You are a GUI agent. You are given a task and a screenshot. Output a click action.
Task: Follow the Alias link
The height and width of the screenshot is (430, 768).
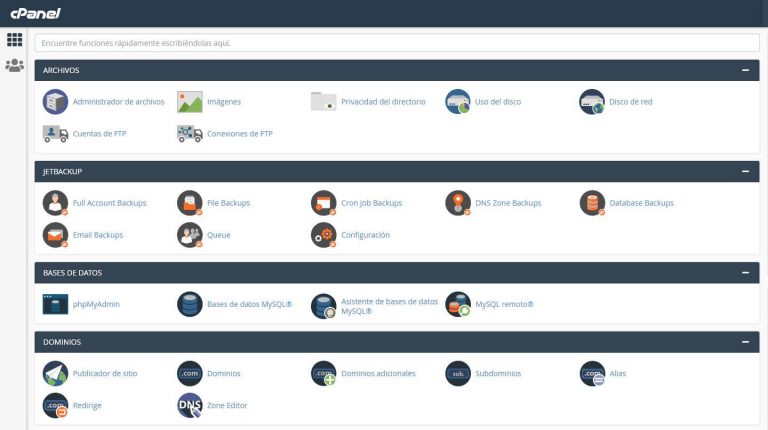click(x=617, y=374)
